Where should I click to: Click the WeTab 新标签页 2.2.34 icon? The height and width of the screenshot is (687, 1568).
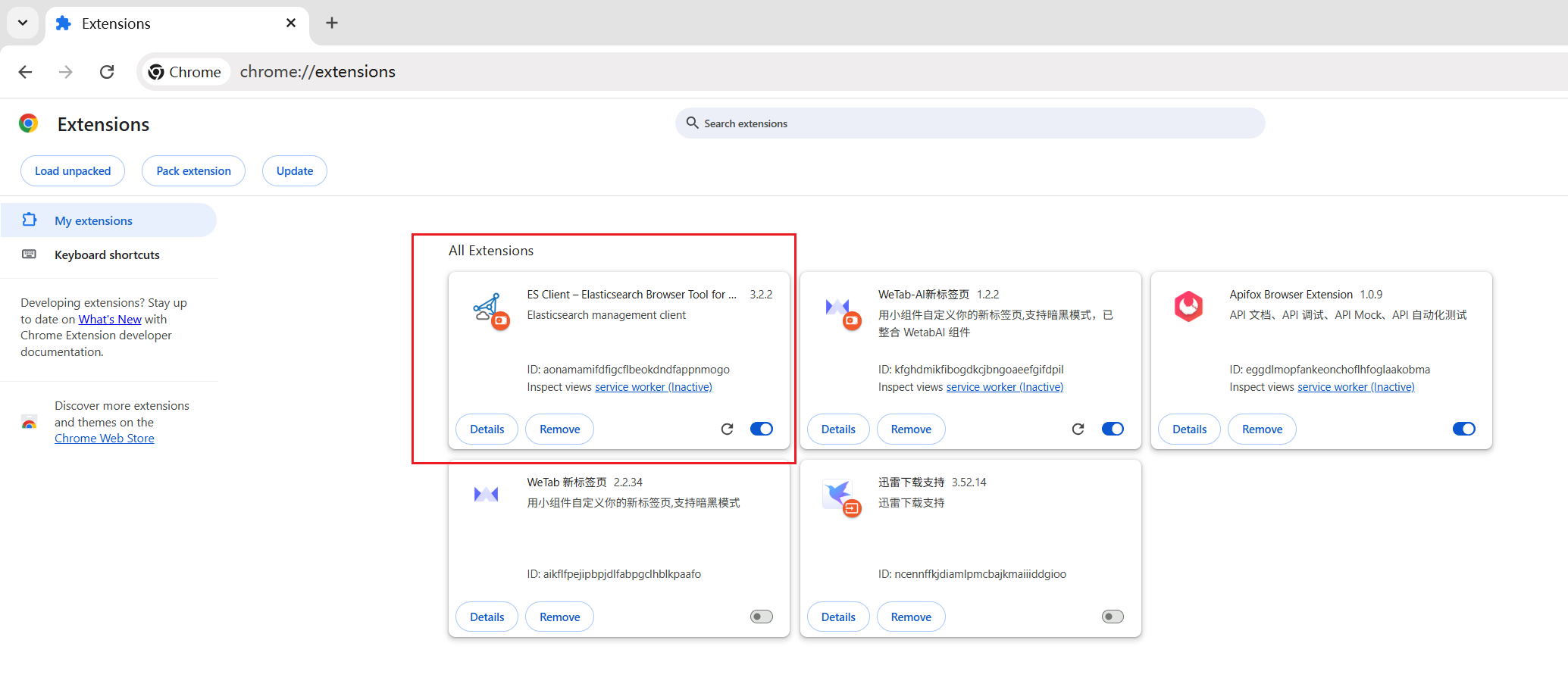[486, 495]
